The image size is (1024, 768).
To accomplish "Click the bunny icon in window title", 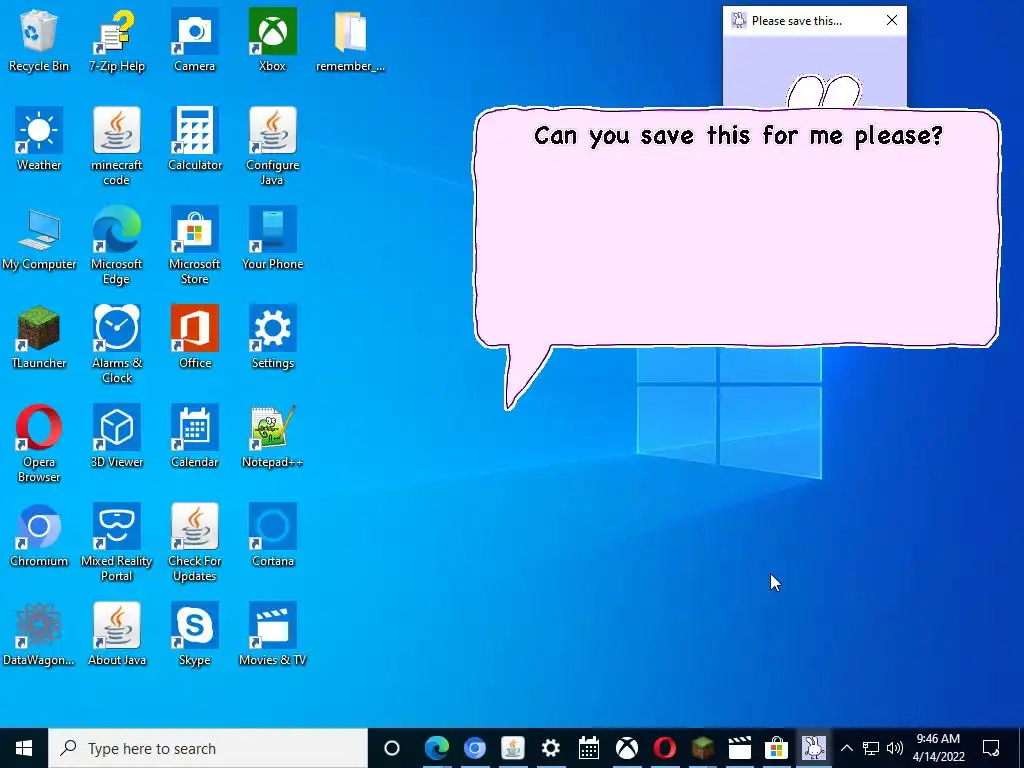I will coord(739,20).
